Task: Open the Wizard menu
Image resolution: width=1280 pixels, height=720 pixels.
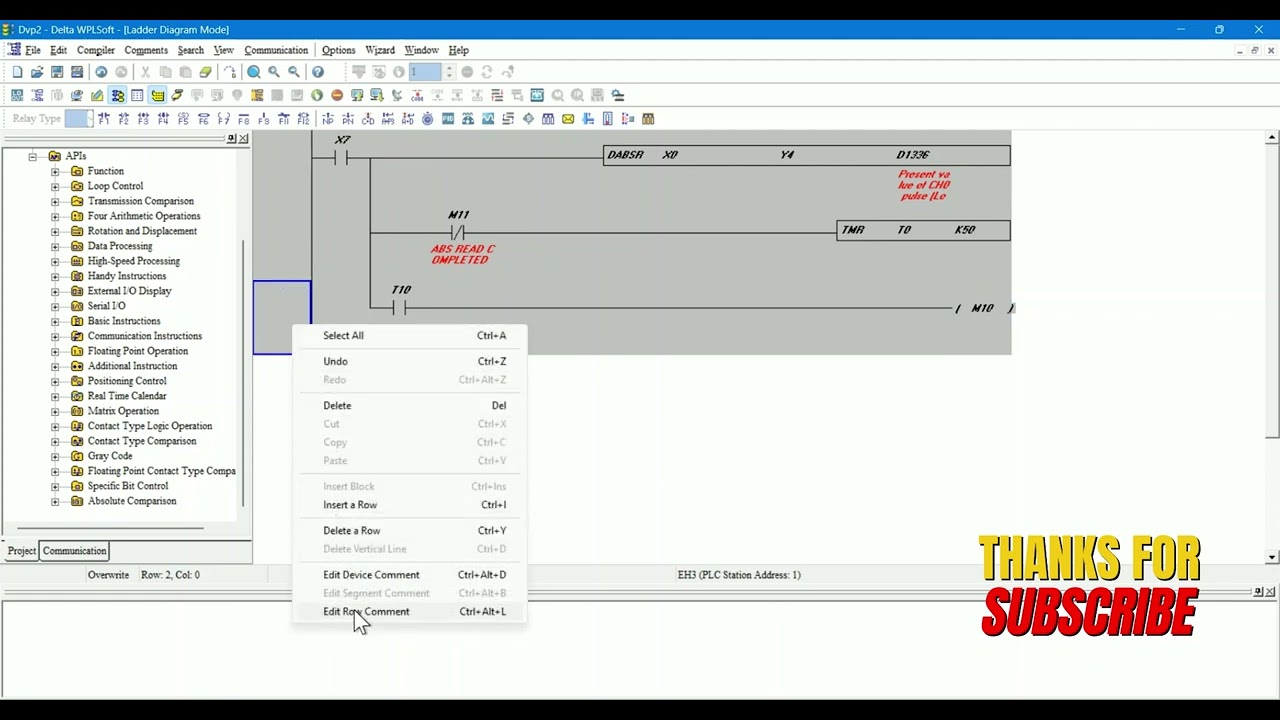Action: 379,50
